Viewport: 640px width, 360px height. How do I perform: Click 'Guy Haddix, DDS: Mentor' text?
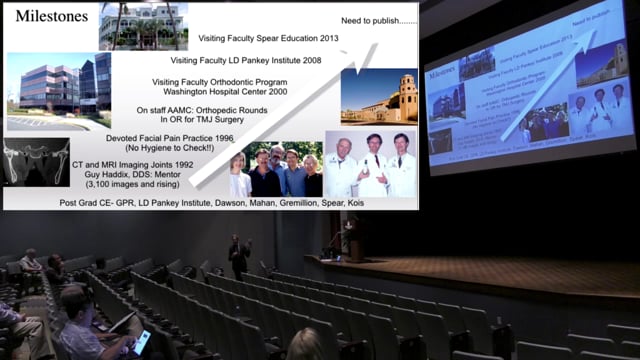click(133, 174)
